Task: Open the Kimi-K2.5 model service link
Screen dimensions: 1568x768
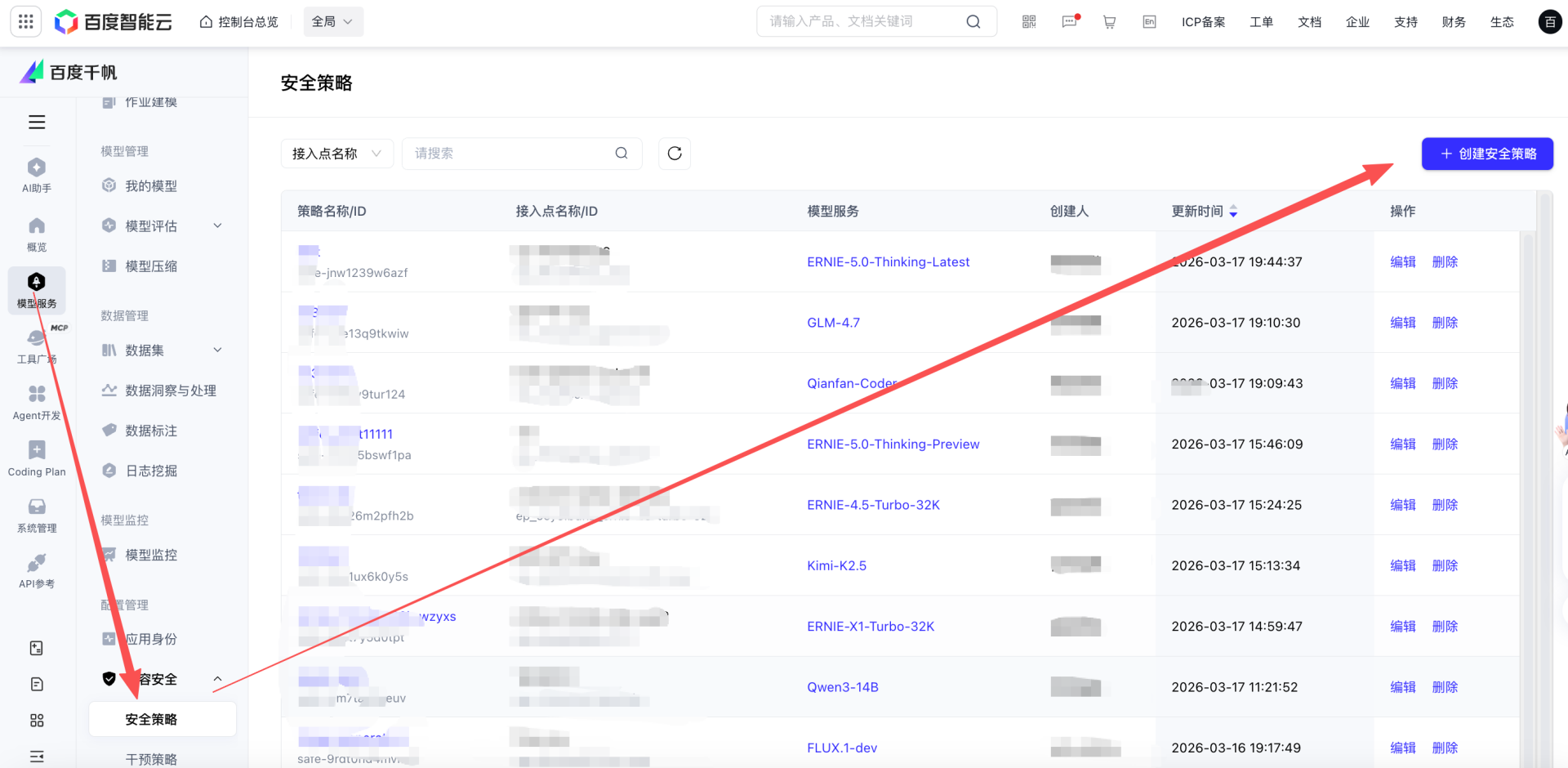Action: point(836,565)
